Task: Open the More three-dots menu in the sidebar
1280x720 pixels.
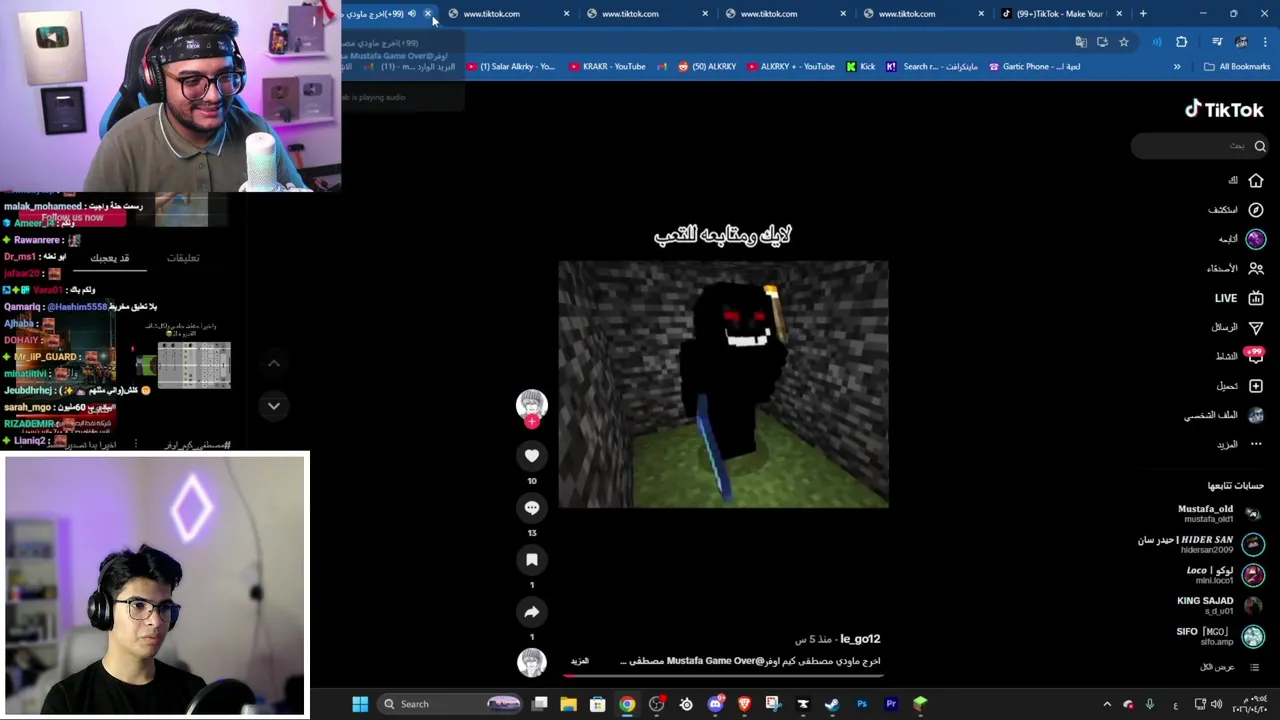Action: click(x=1256, y=444)
